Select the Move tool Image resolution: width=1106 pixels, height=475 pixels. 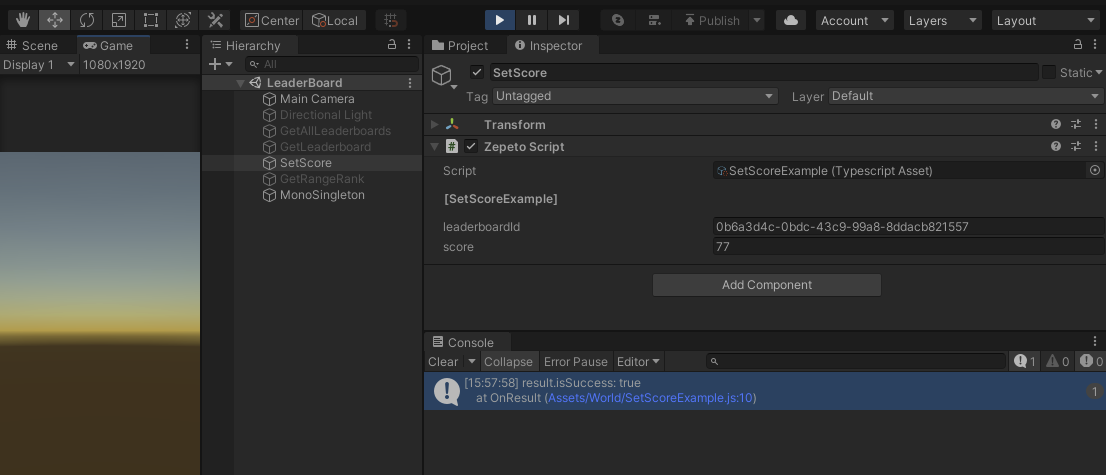(54, 20)
